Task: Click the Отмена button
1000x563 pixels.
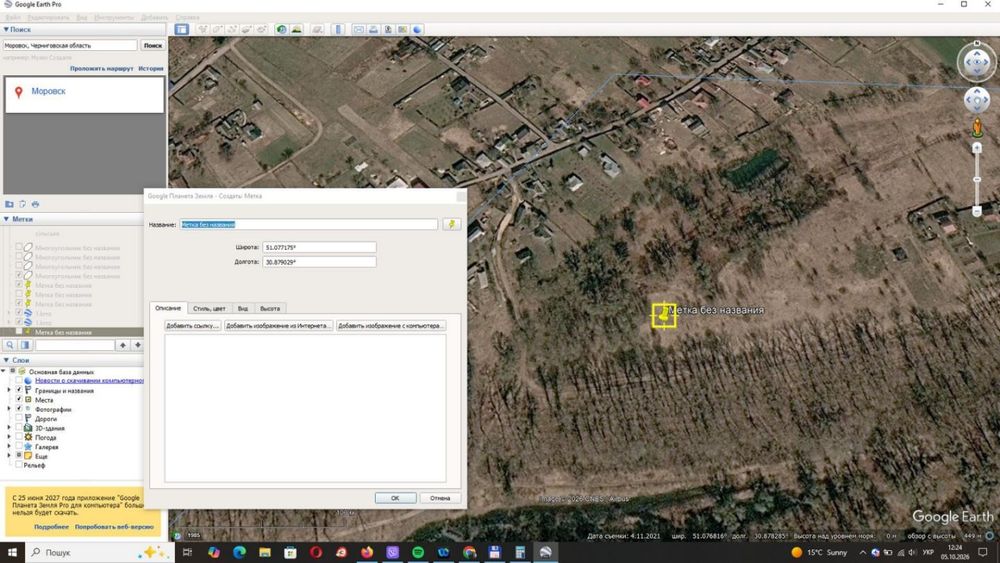Action: [440, 498]
